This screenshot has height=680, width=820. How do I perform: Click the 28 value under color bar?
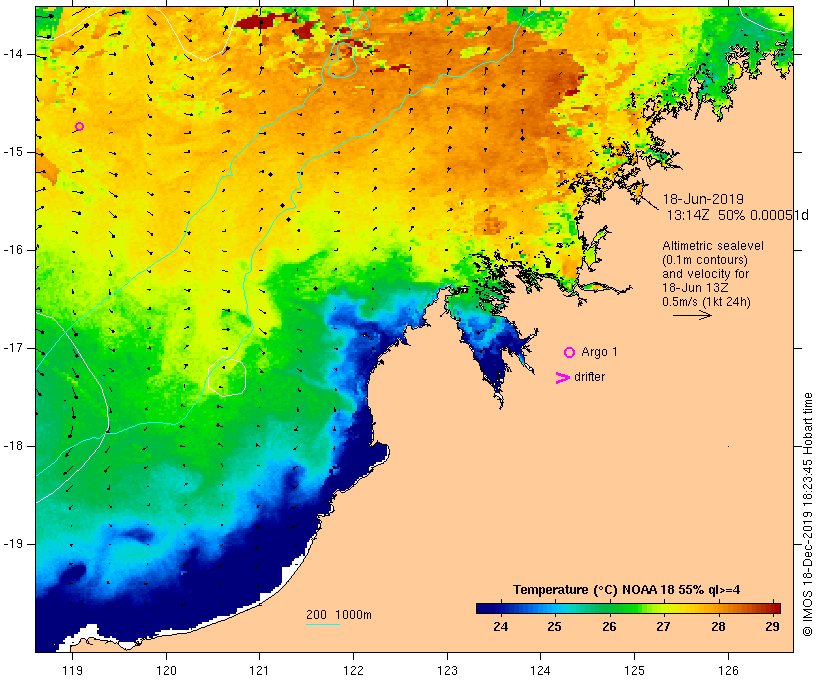coord(718,627)
